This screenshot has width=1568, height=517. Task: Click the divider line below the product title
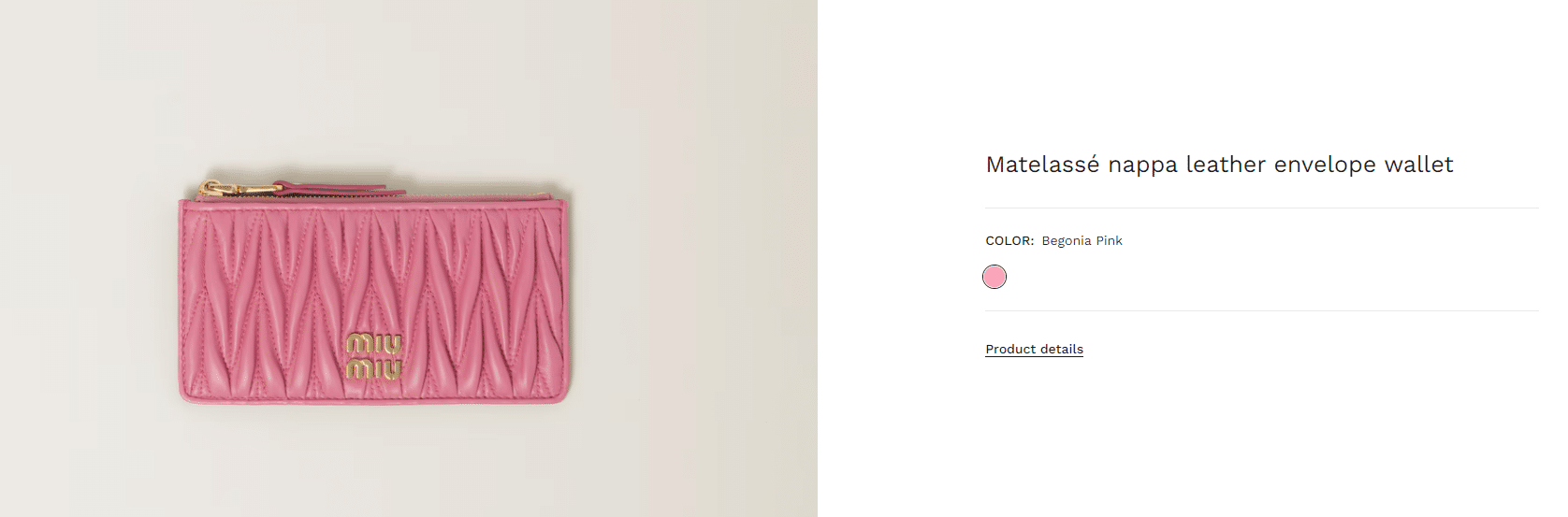[1261, 208]
